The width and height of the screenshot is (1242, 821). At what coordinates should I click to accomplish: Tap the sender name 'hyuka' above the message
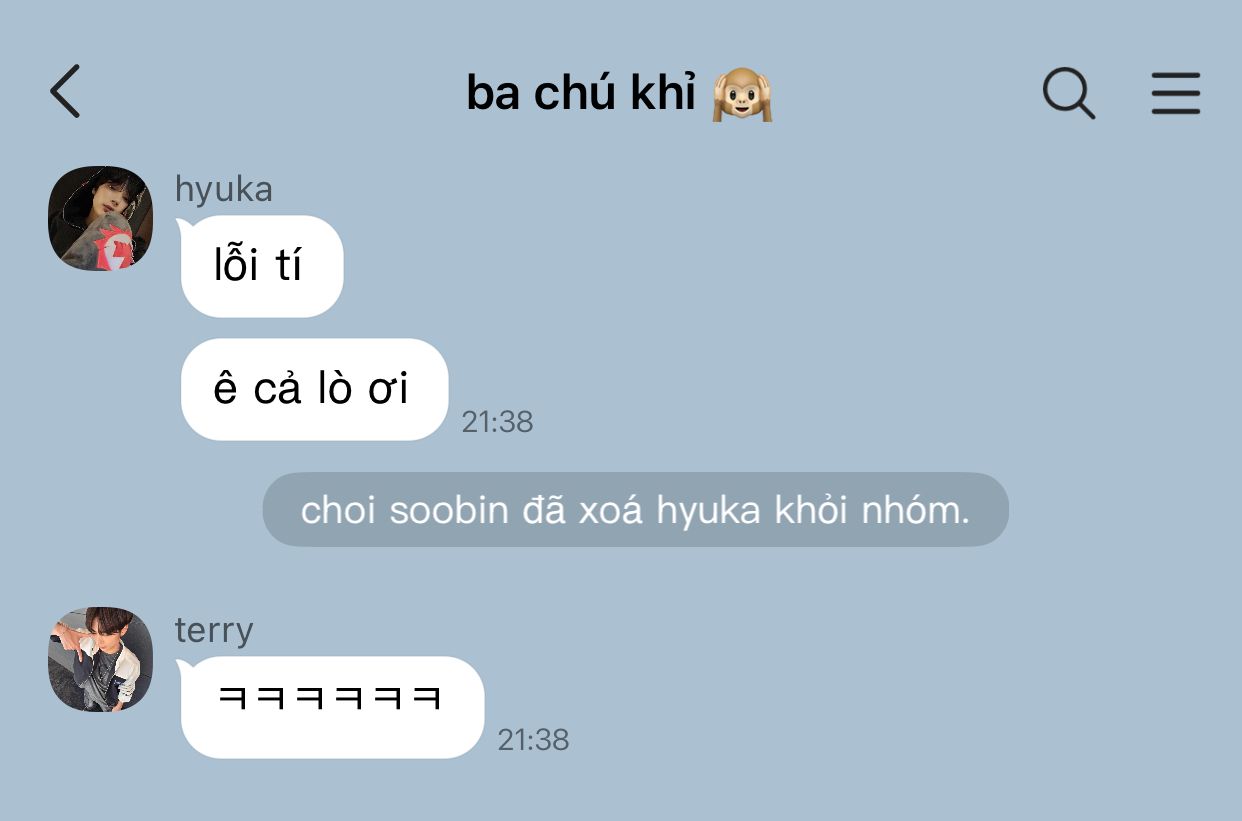click(x=223, y=188)
